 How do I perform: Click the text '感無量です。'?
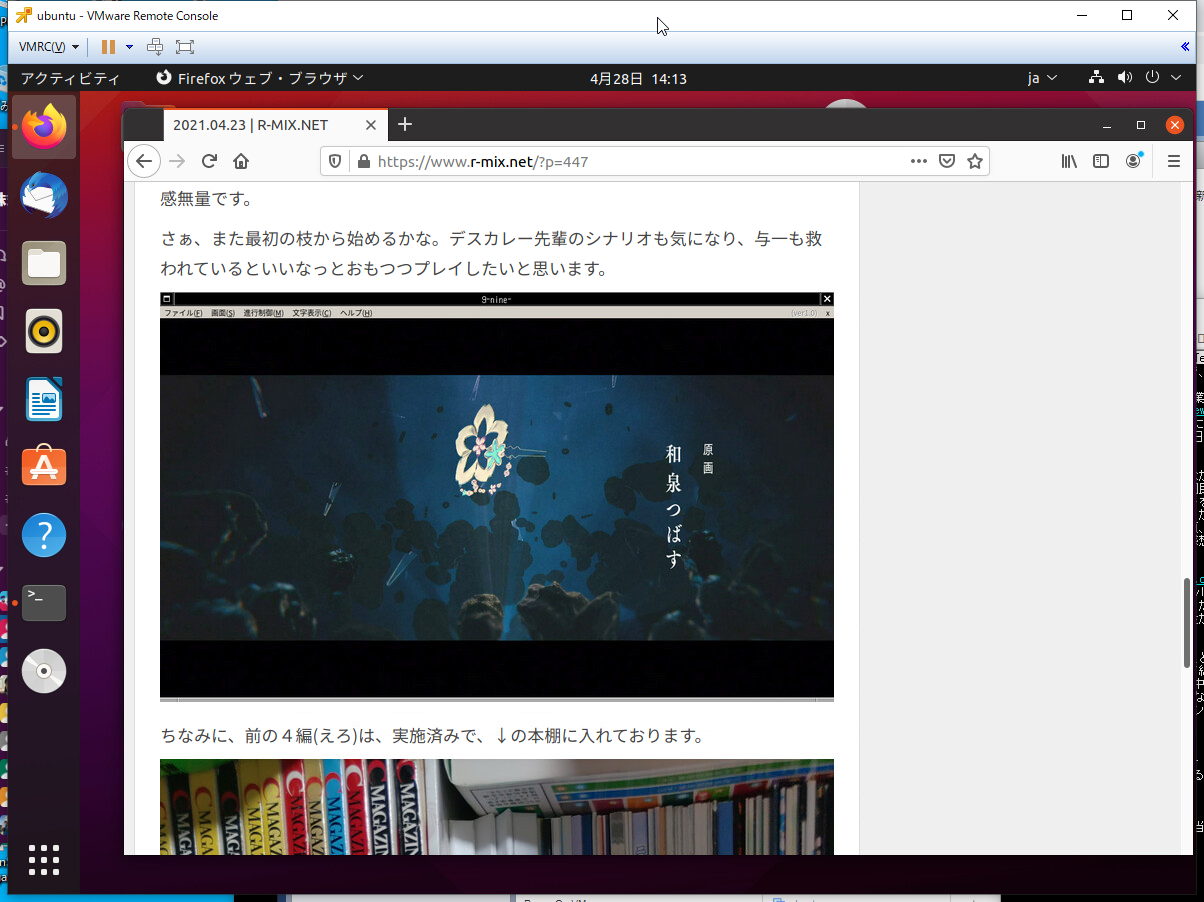pyautogui.click(x=207, y=198)
